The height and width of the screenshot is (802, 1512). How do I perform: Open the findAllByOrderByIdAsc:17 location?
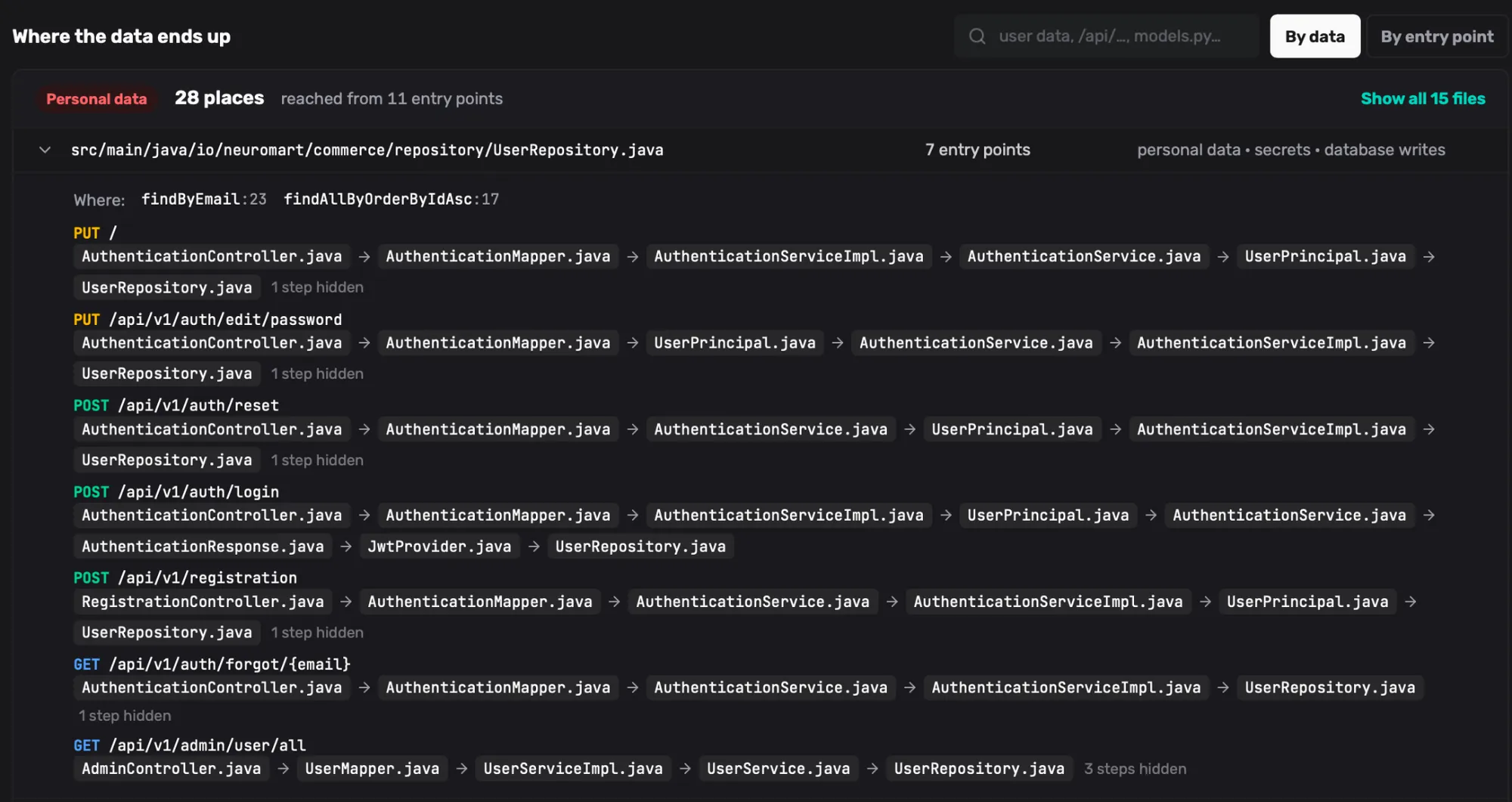pos(391,199)
